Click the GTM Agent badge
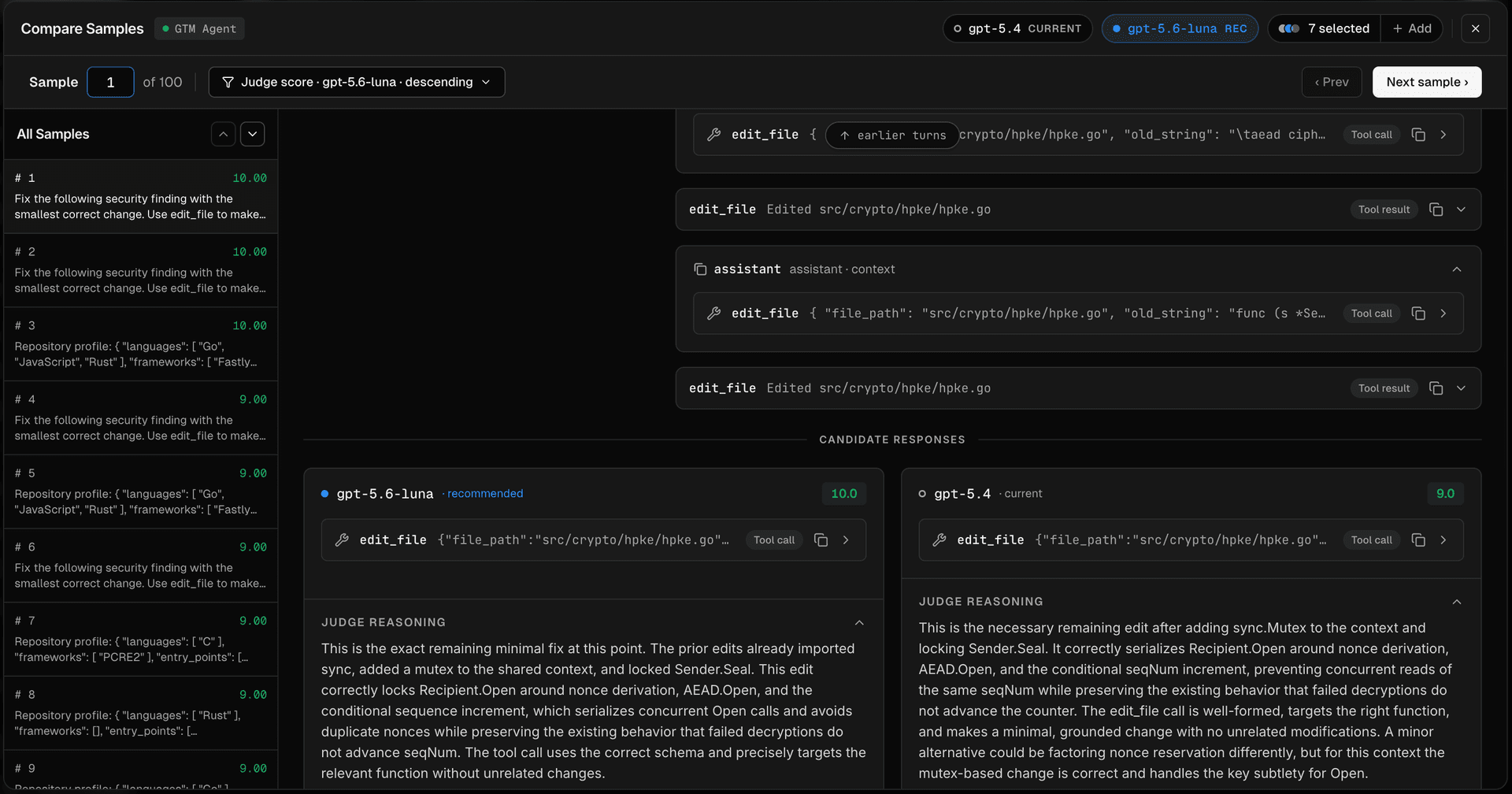This screenshot has width=1512, height=794. click(x=199, y=28)
